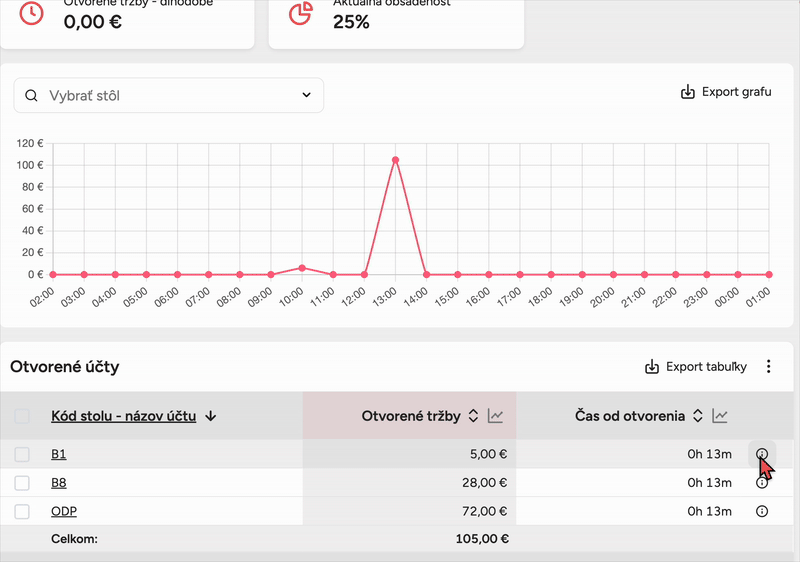
Task: Sort by Kód stolu - názov účtu header
Action: pyautogui.click(x=123, y=416)
